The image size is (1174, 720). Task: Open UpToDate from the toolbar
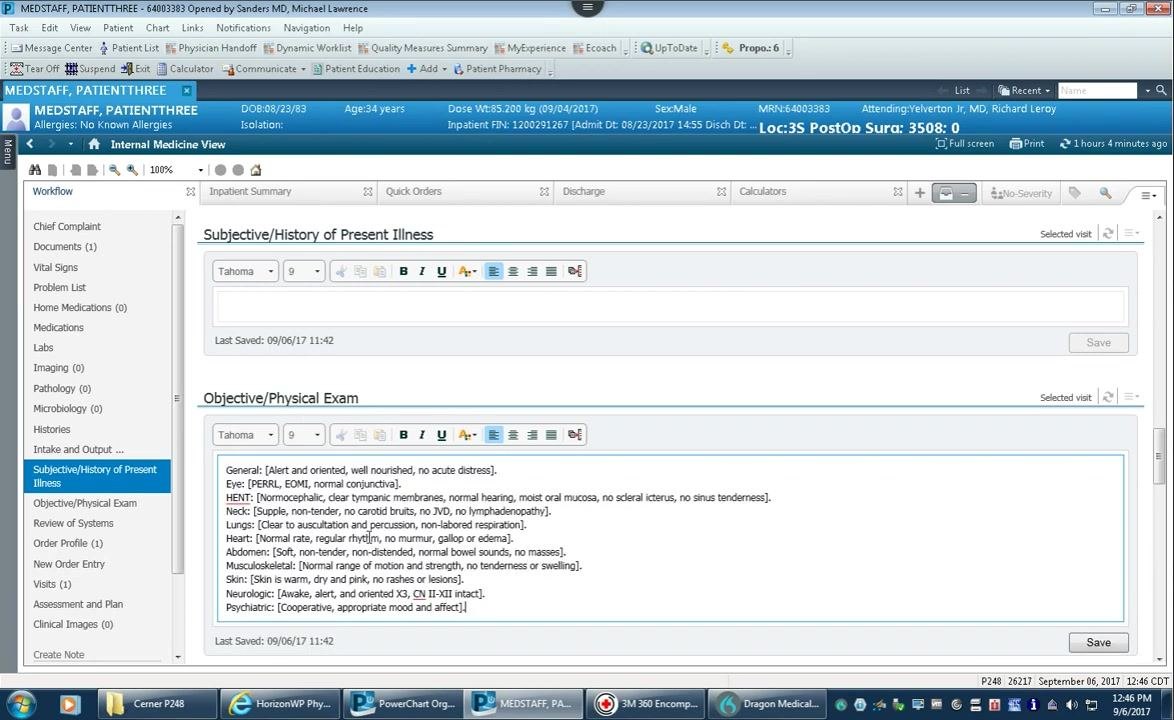(x=669, y=48)
